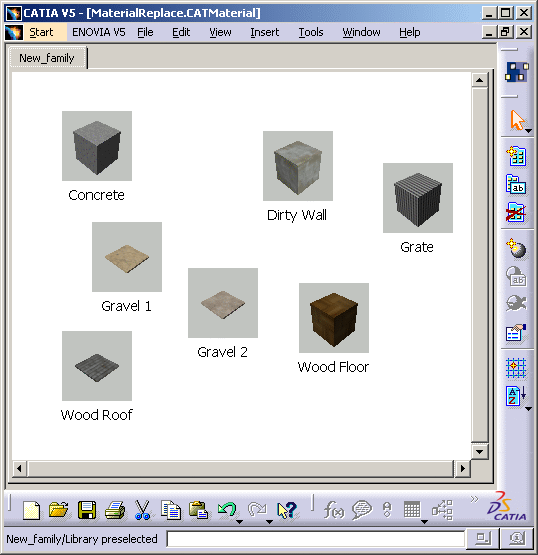Viewport: 538px width, 555px height.
Task: Click the Print icon in bottom toolbar
Action: 115,510
